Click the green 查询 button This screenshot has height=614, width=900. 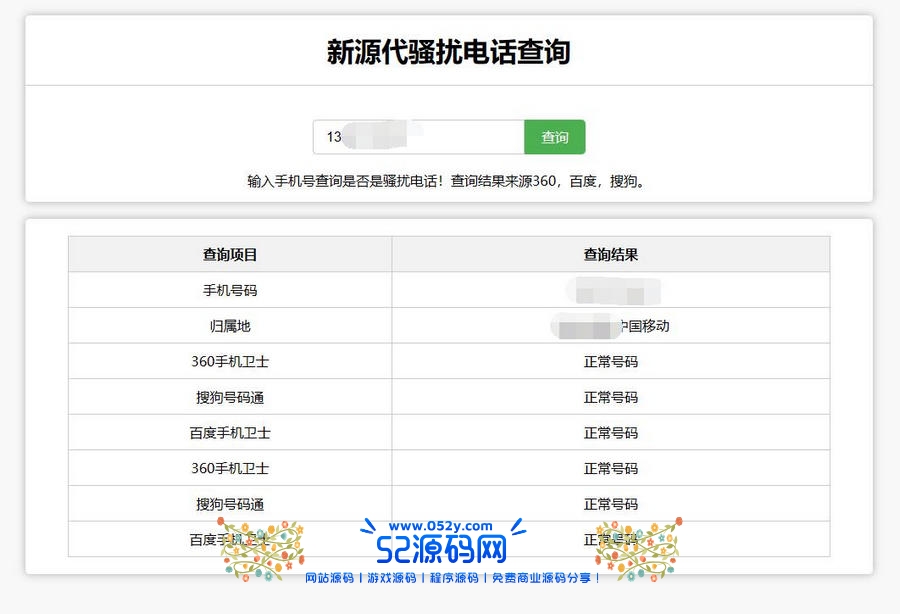pyautogui.click(x=554, y=137)
